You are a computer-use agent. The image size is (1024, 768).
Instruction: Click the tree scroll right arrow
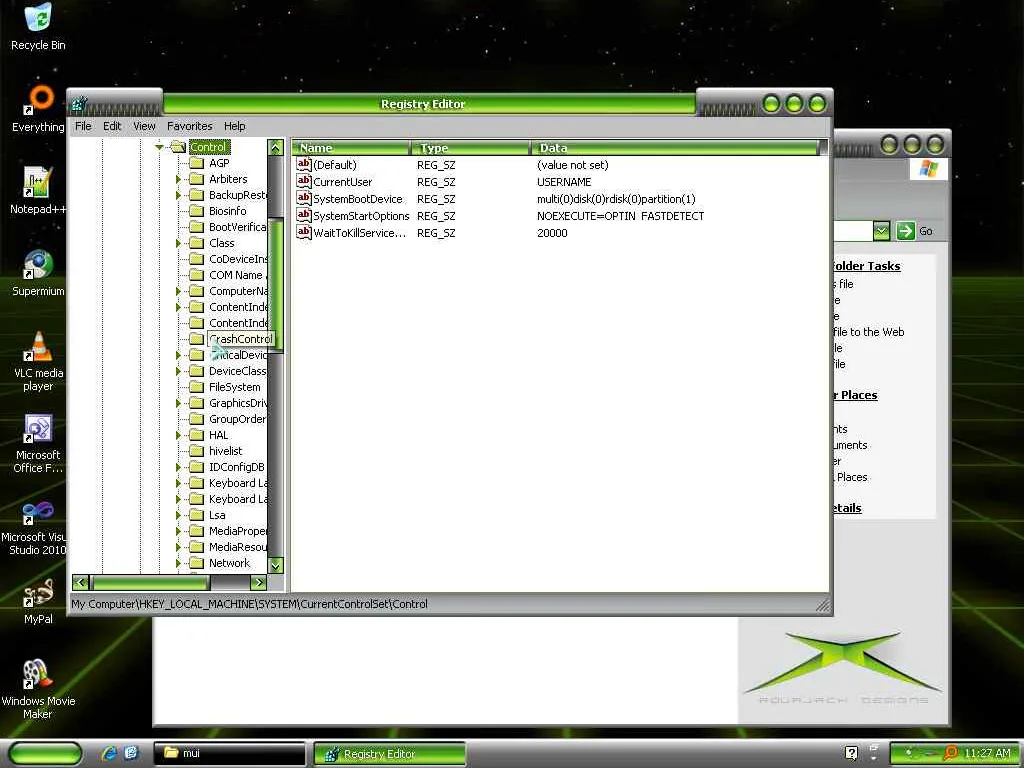(x=259, y=582)
